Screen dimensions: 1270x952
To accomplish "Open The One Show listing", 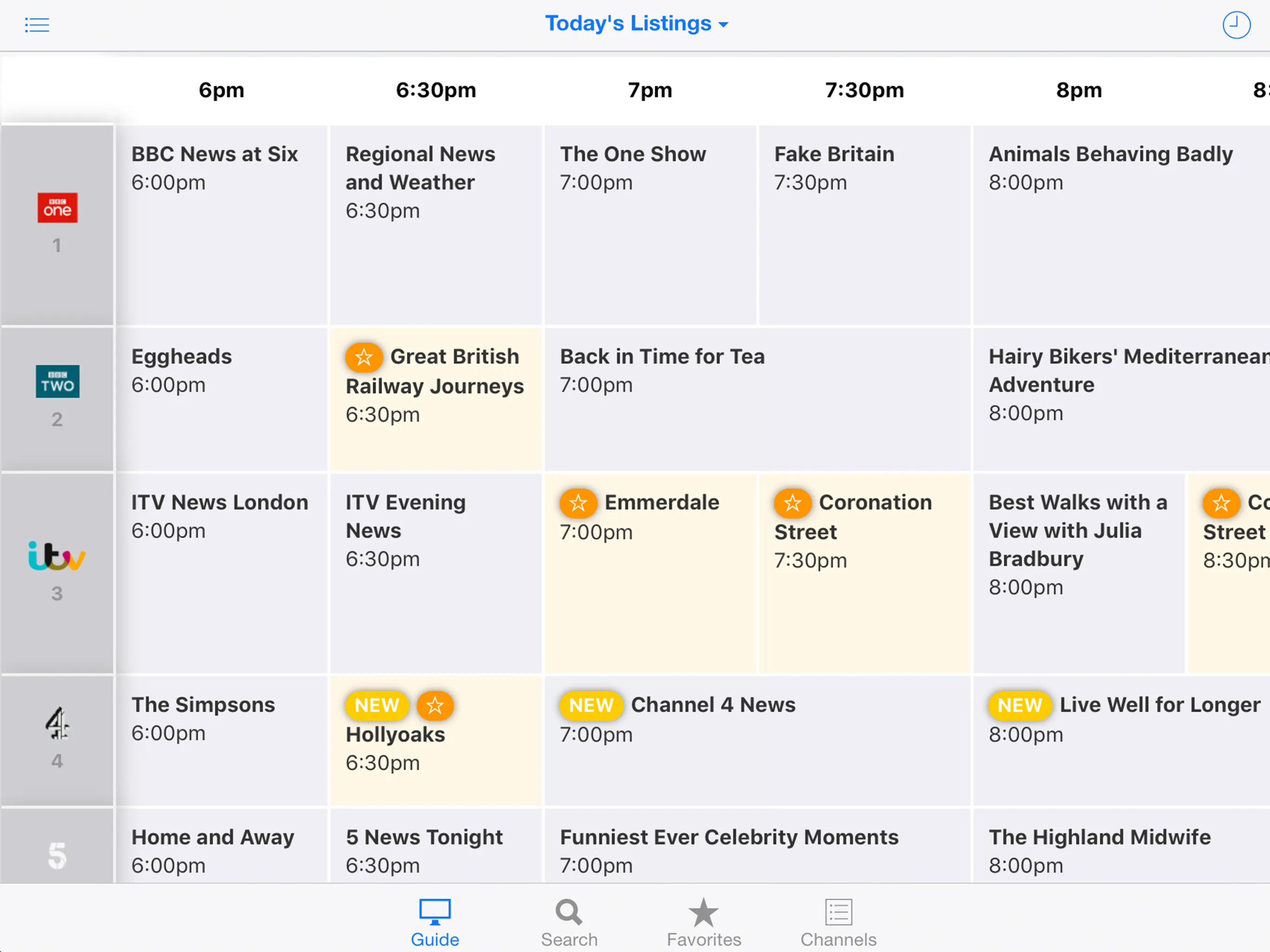I will 650,225.
